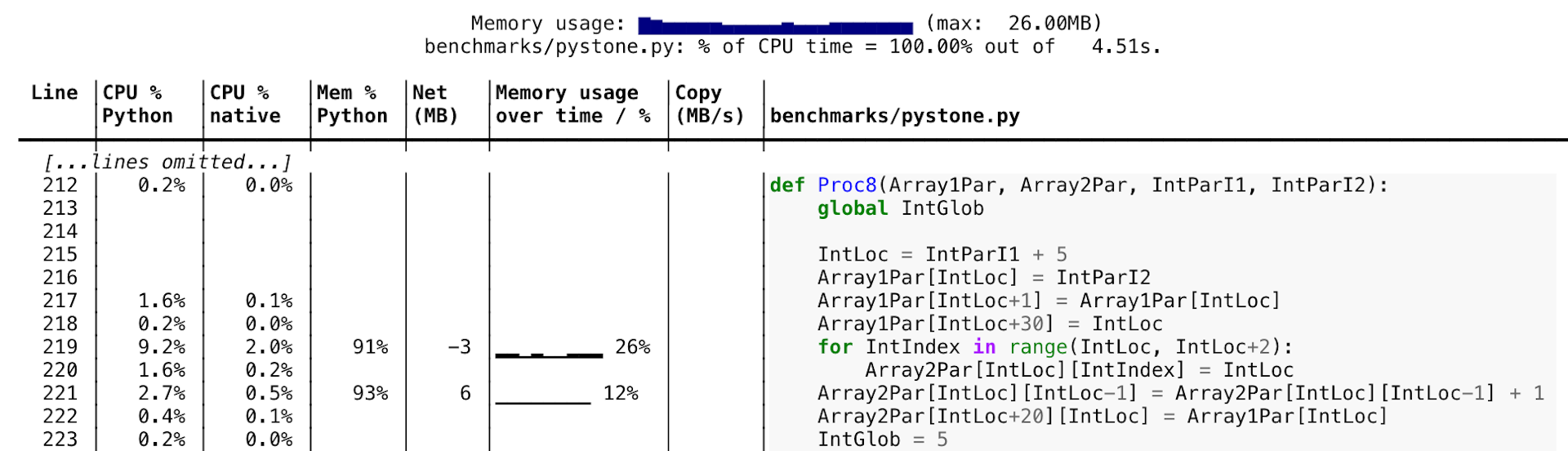Expand the "[...lines omitted...]" marker
The width and height of the screenshot is (1568, 451).
point(167,162)
